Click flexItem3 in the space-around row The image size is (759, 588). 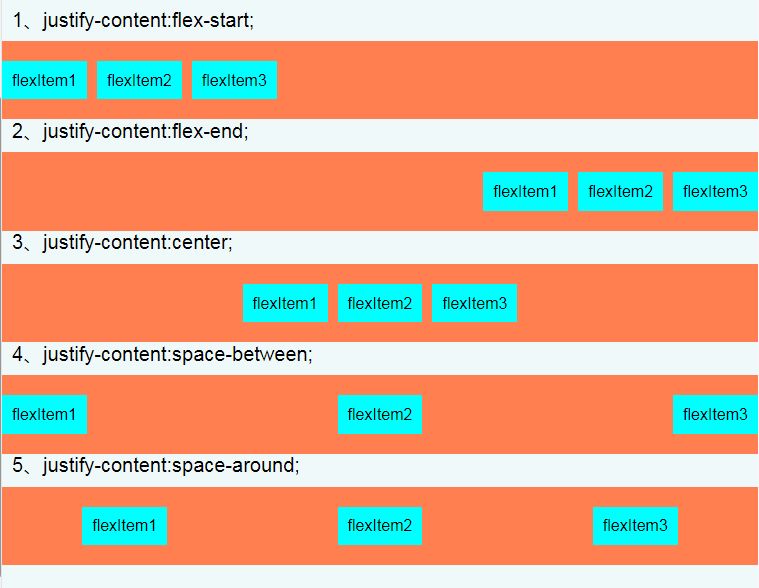pyautogui.click(x=635, y=525)
